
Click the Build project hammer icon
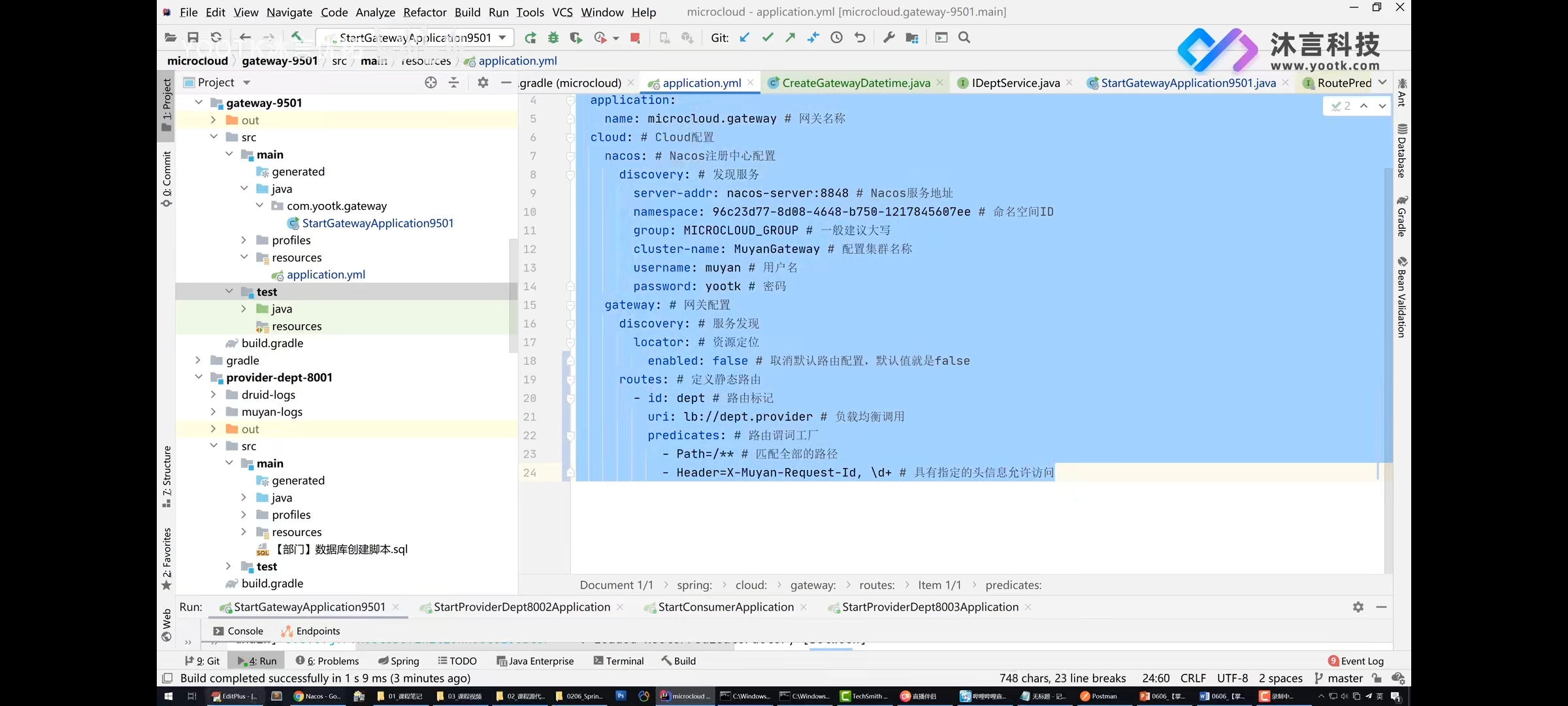[297, 37]
